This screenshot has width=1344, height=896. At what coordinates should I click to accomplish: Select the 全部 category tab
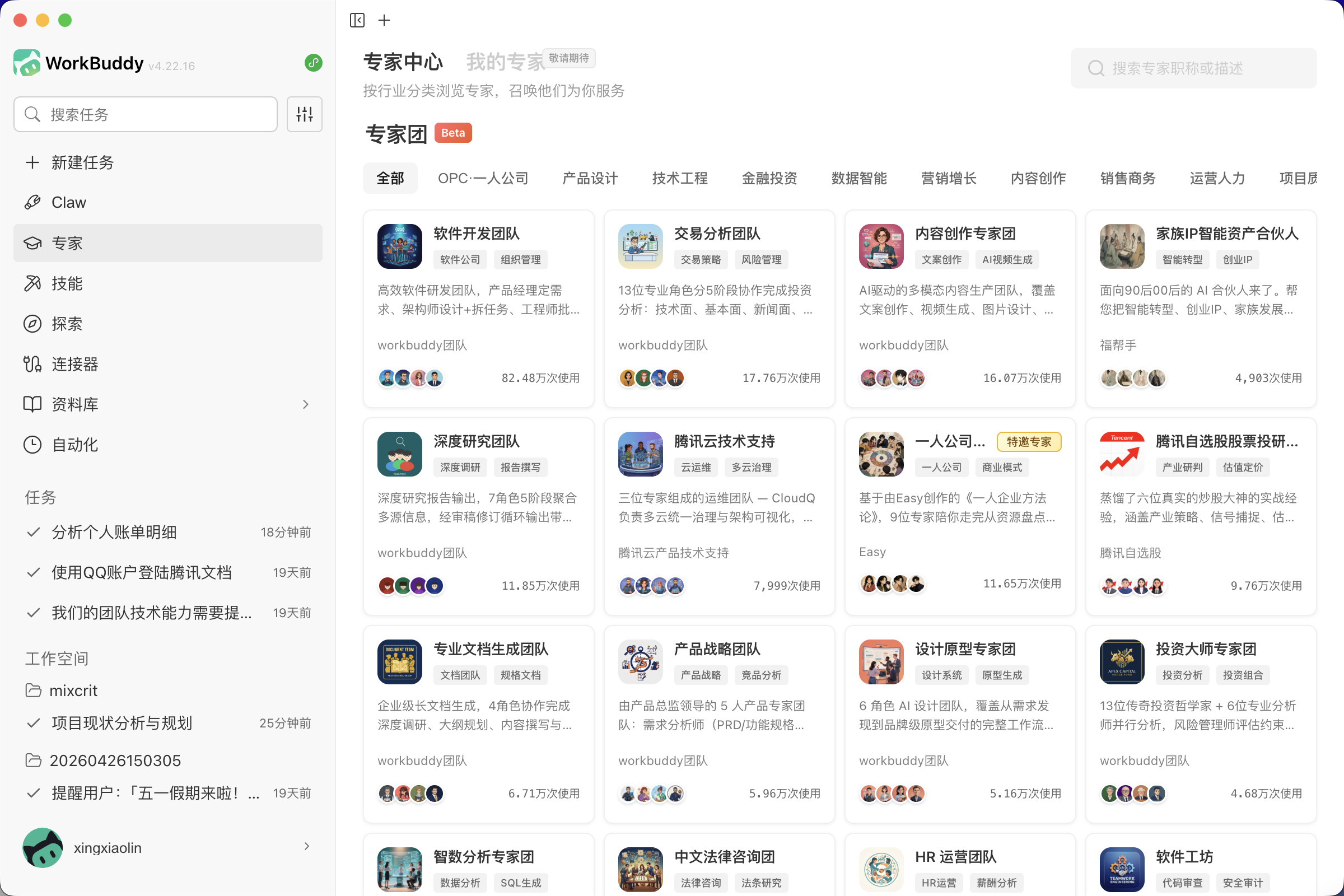click(390, 178)
